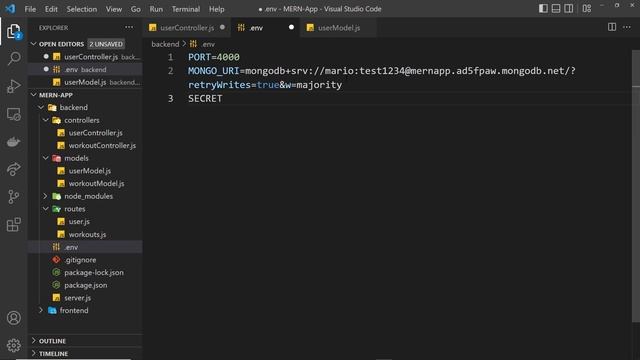The width and height of the screenshot is (640, 360).
Task: Open Customize Layout icon
Action: [587, 9]
